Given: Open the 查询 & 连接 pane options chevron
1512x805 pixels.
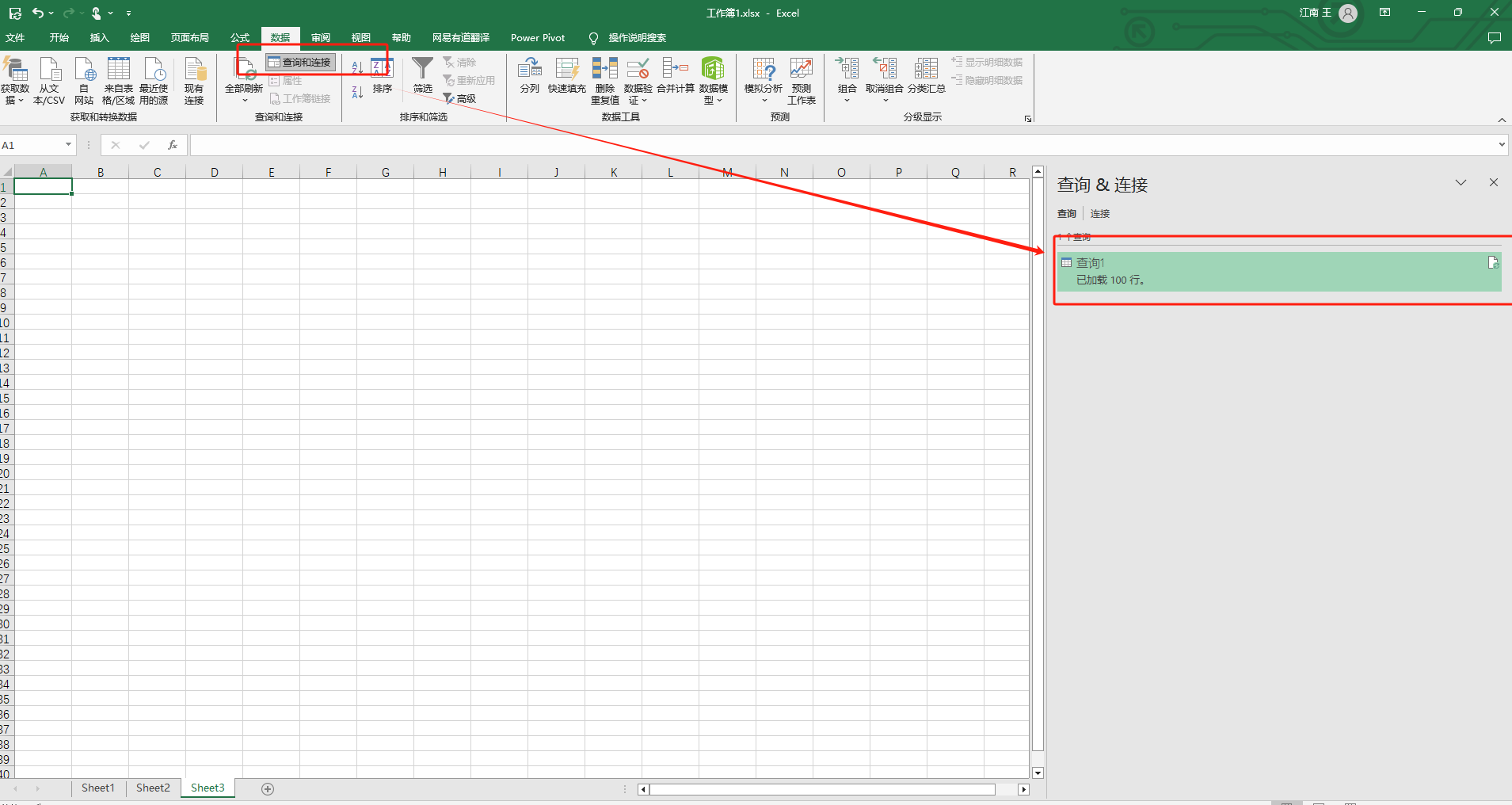Looking at the screenshot, I should click(x=1461, y=183).
